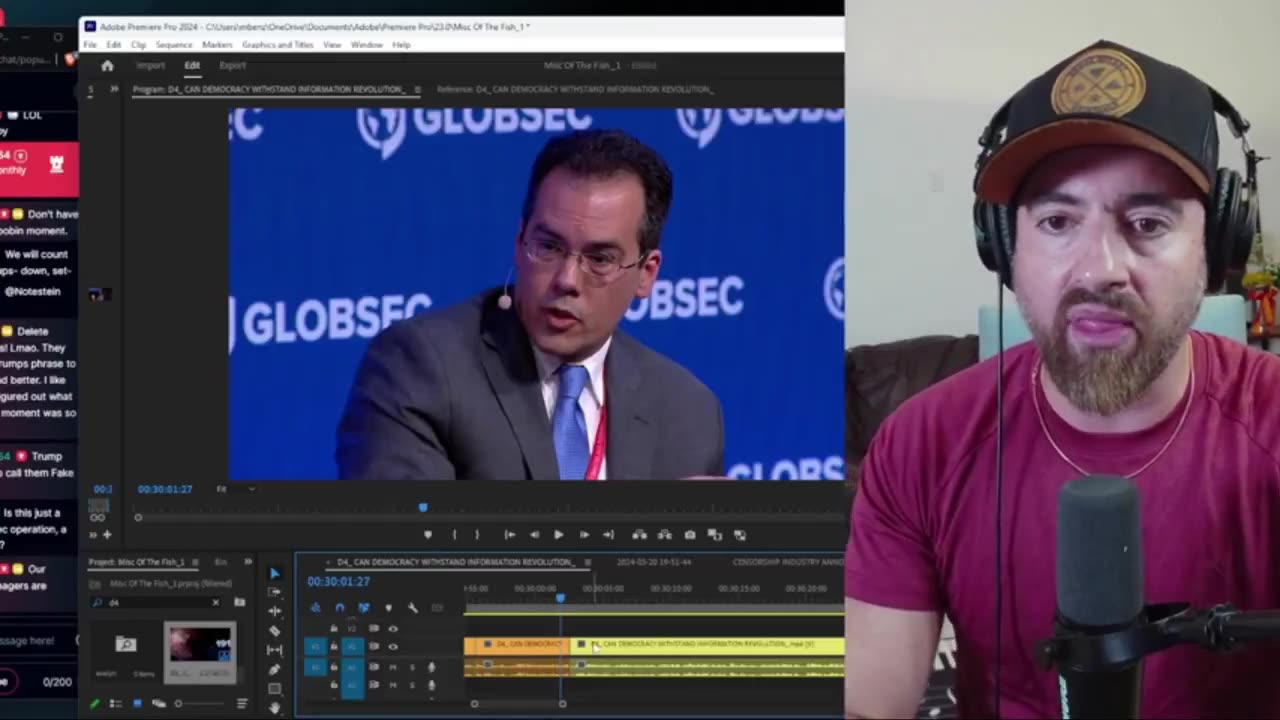Click the timeline zoom scrollbar at the bottom
This screenshot has width=1280, height=720.
click(518, 704)
